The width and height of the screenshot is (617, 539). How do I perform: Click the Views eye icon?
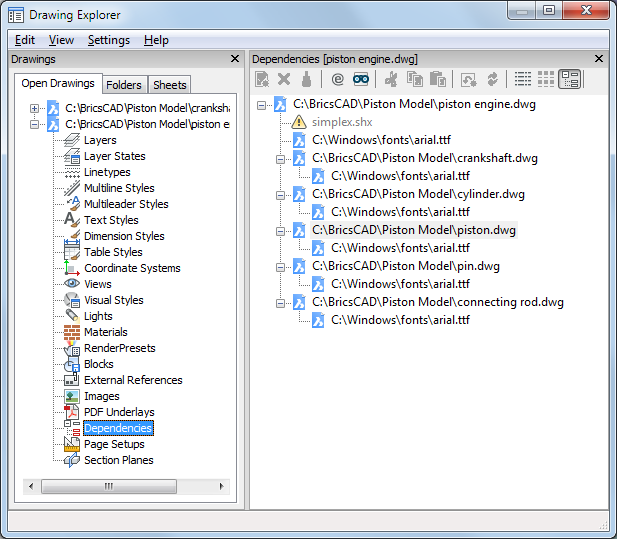72,283
